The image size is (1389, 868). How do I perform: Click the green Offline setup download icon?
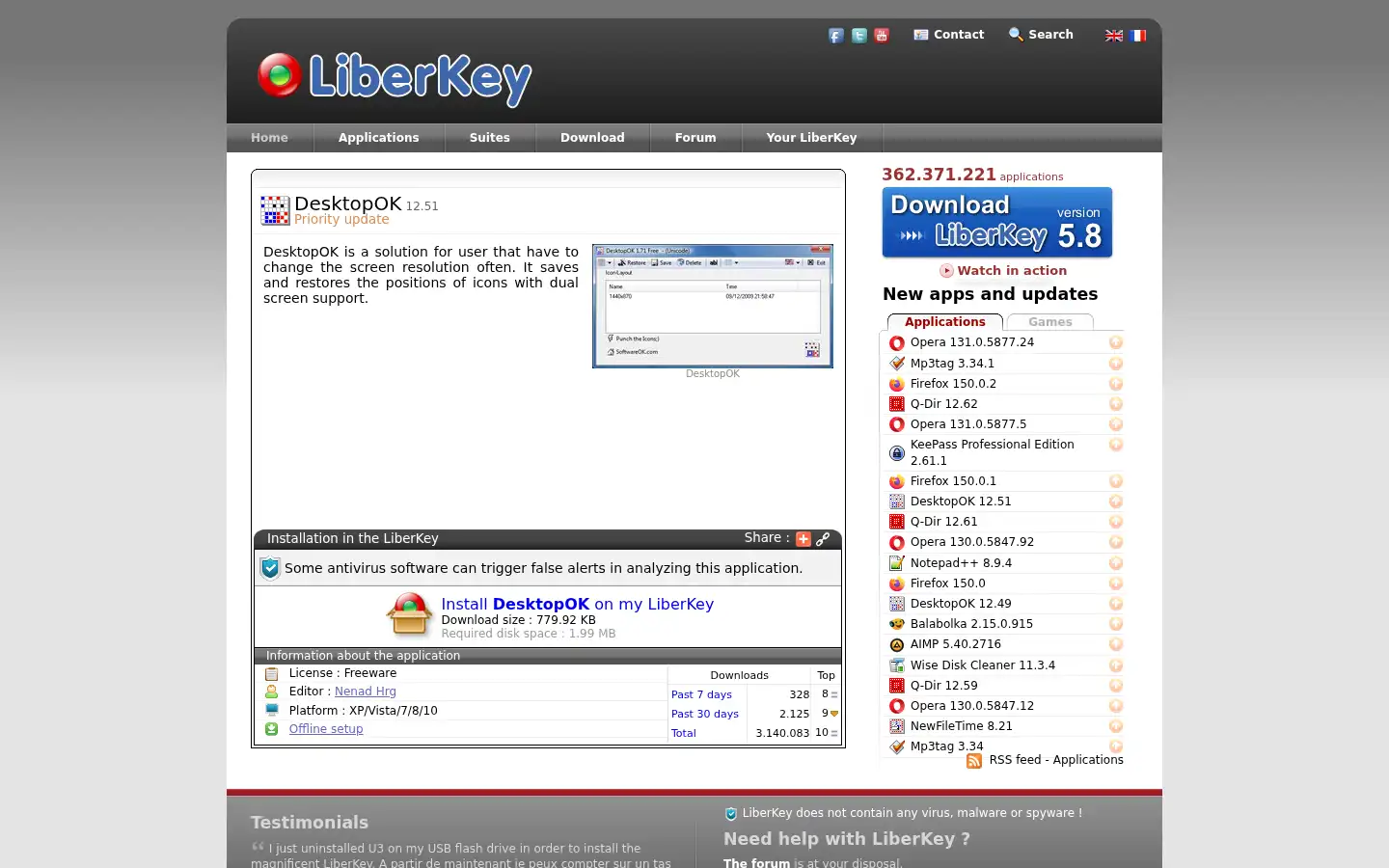pos(271,729)
